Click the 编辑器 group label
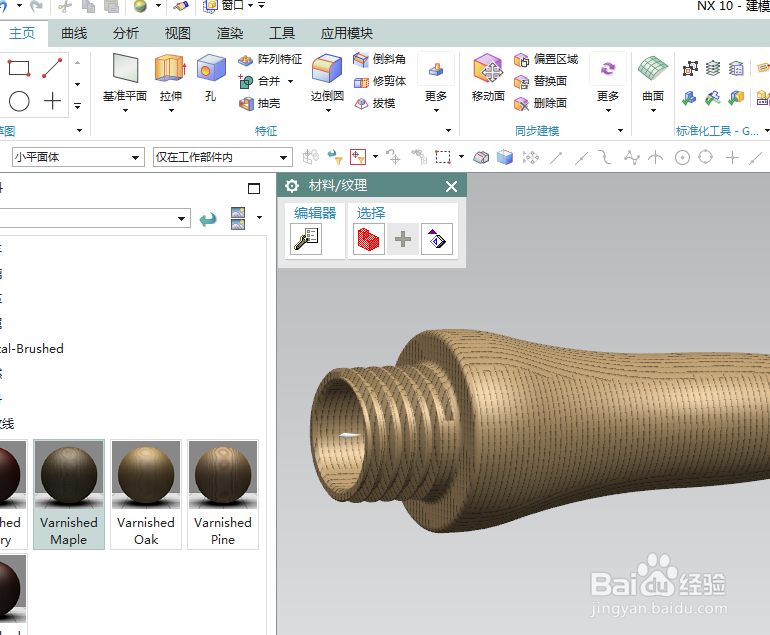This screenshot has width=770, height=635. pos(315,213)
